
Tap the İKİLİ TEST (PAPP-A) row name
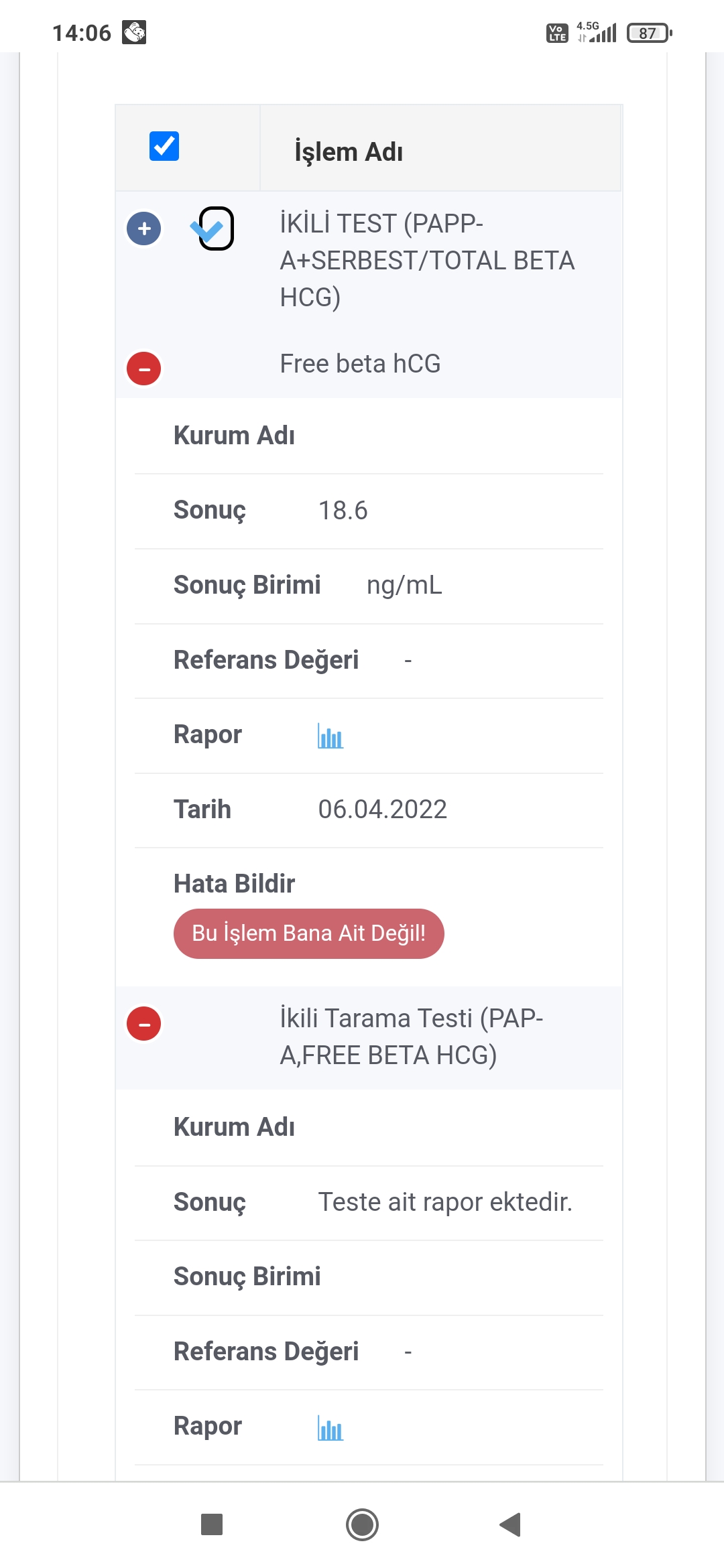tap(426, 260)
